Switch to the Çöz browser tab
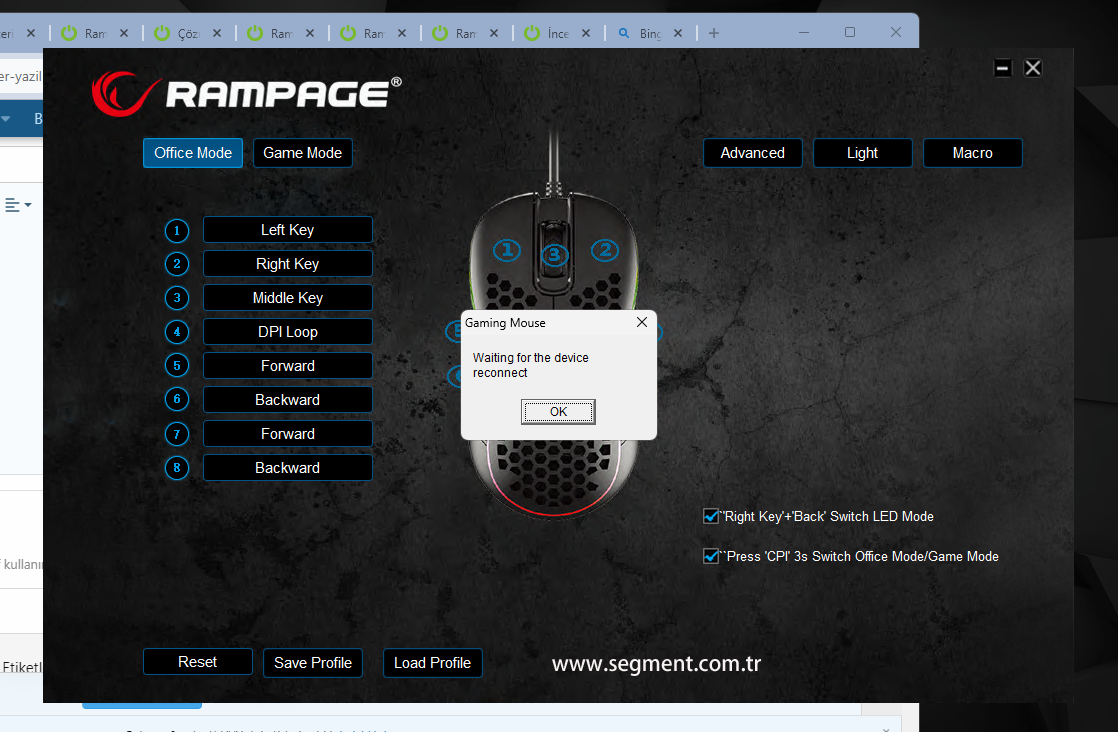The height and width of the screenshot is (732, 1118). pyautogui.click(x=187, y=33)
